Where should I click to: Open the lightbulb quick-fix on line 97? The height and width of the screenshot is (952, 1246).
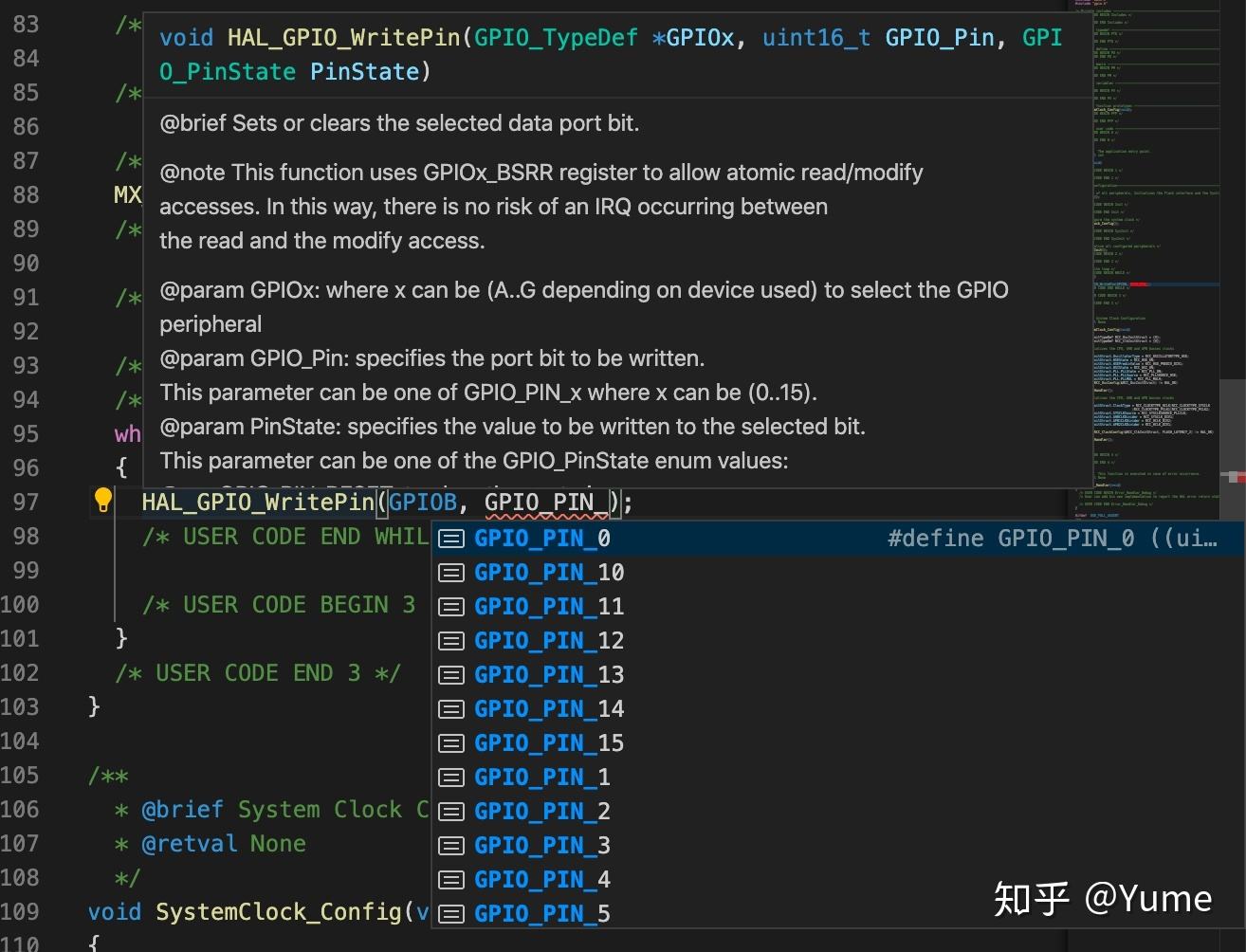tap(102, 500)
